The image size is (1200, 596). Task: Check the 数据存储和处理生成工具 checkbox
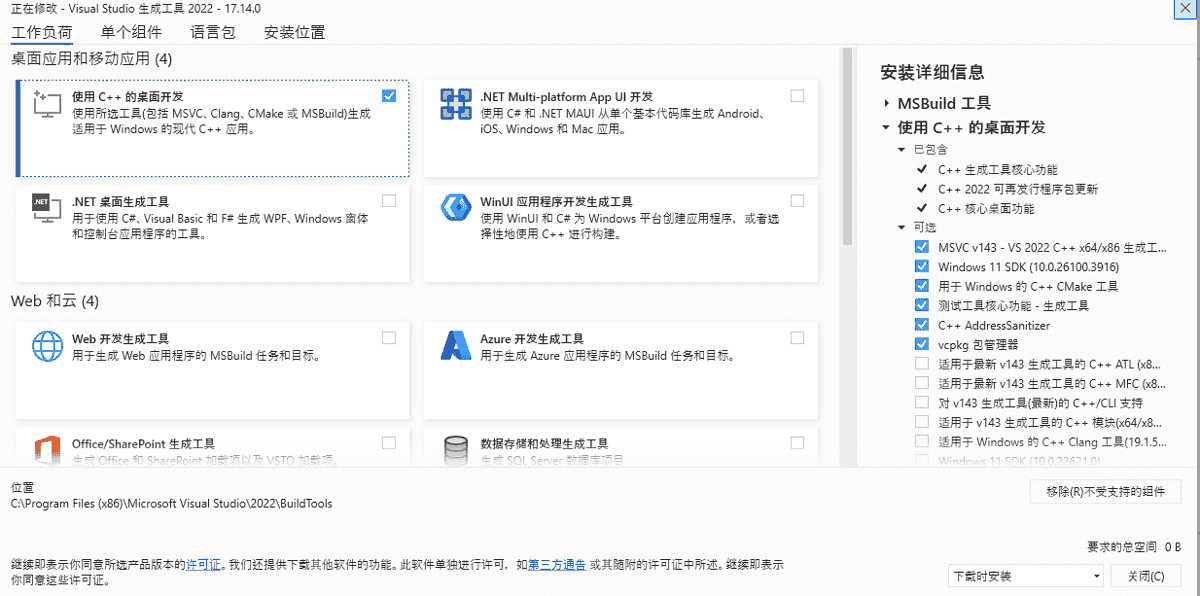(797, 442)
